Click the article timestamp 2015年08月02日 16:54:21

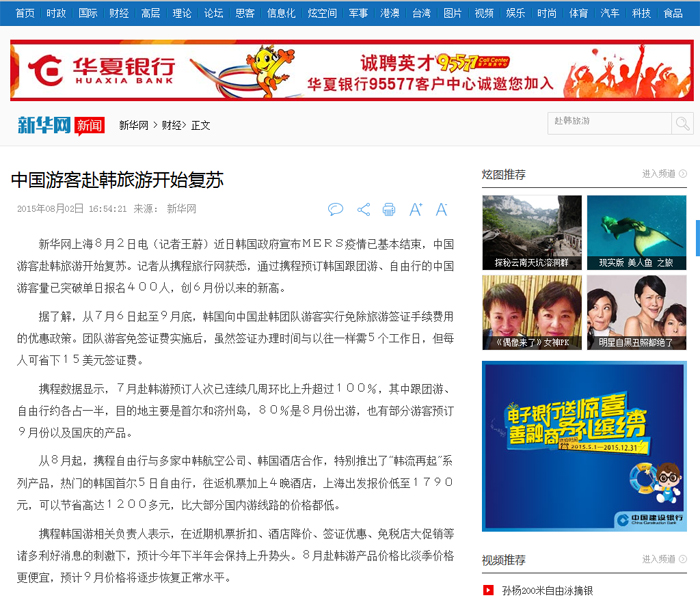point(72,208)
